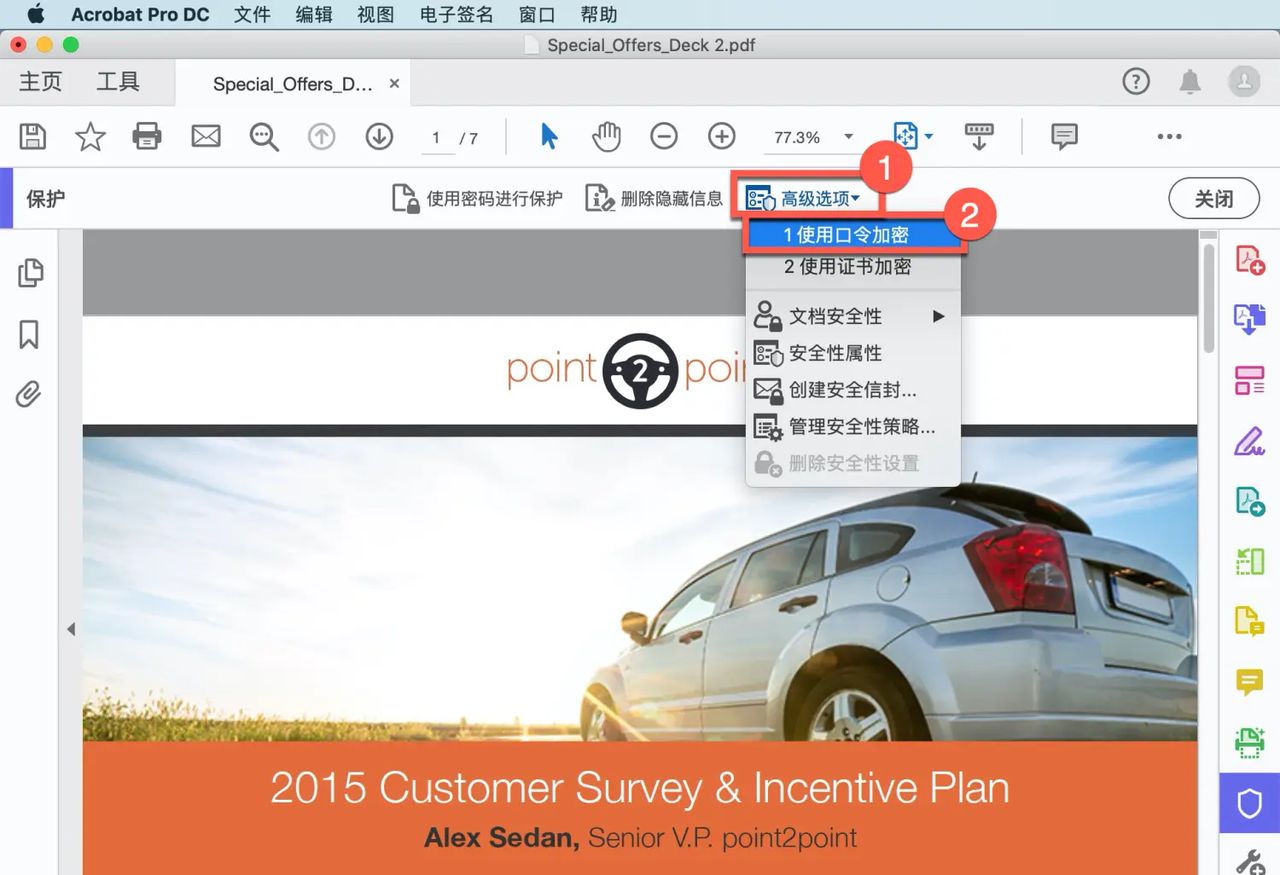Zoom in with the plus circle icon
This screenshot has width=1280, height=875.
tap(722, 136)
